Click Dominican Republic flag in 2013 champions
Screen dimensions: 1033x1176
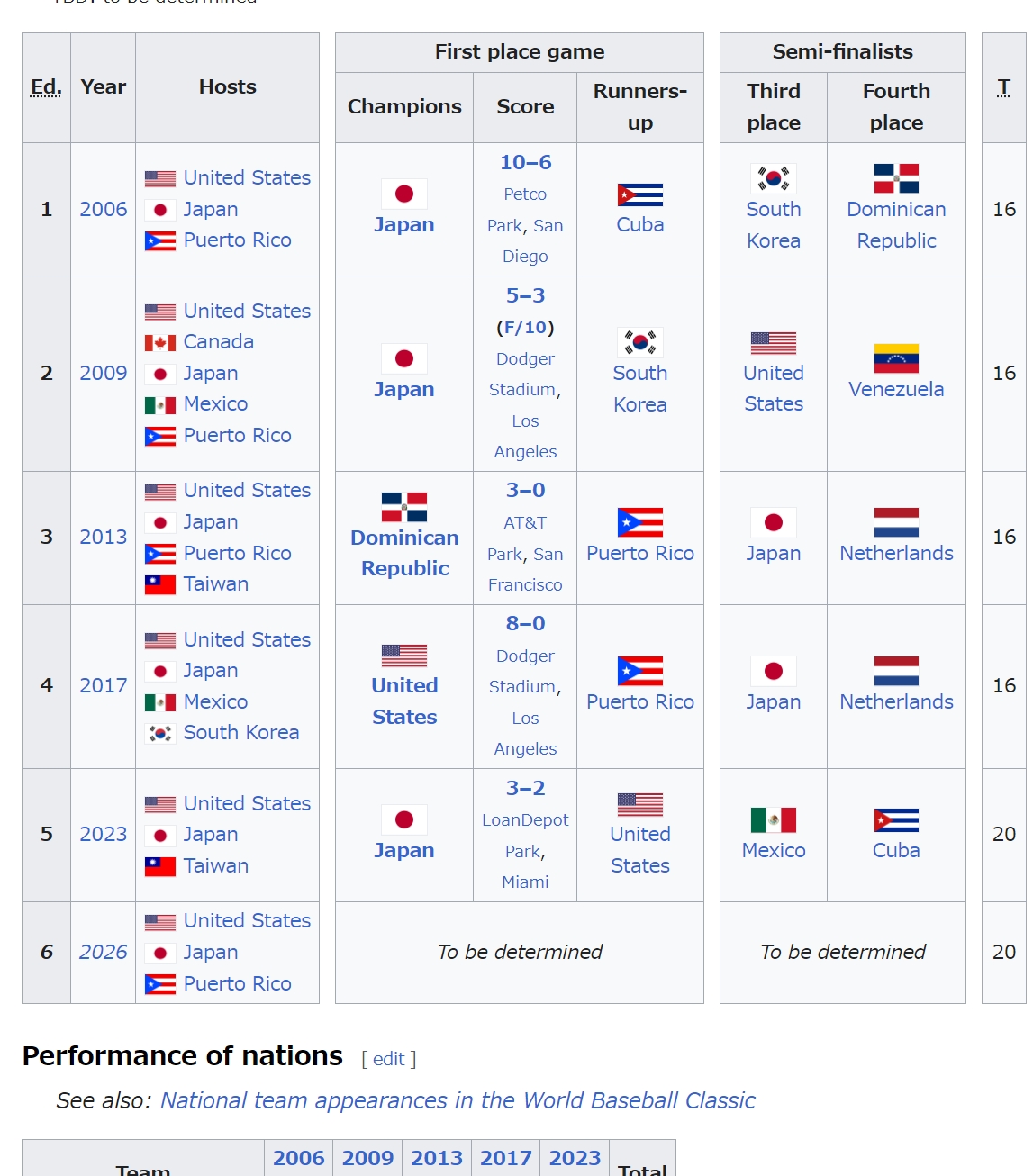click(404, 507)
